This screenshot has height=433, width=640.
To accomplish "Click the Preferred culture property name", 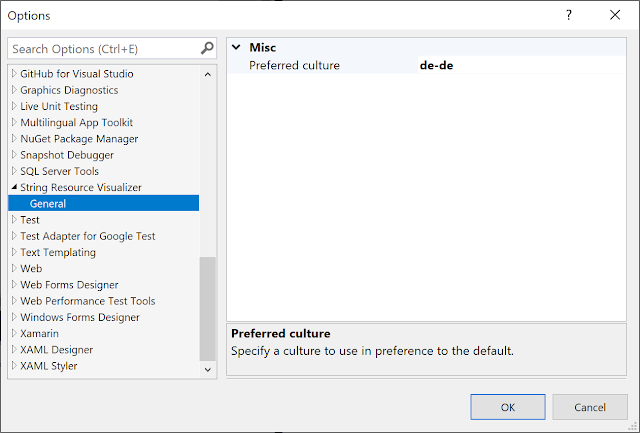I will pyautogui.click(x=294, y=65).
